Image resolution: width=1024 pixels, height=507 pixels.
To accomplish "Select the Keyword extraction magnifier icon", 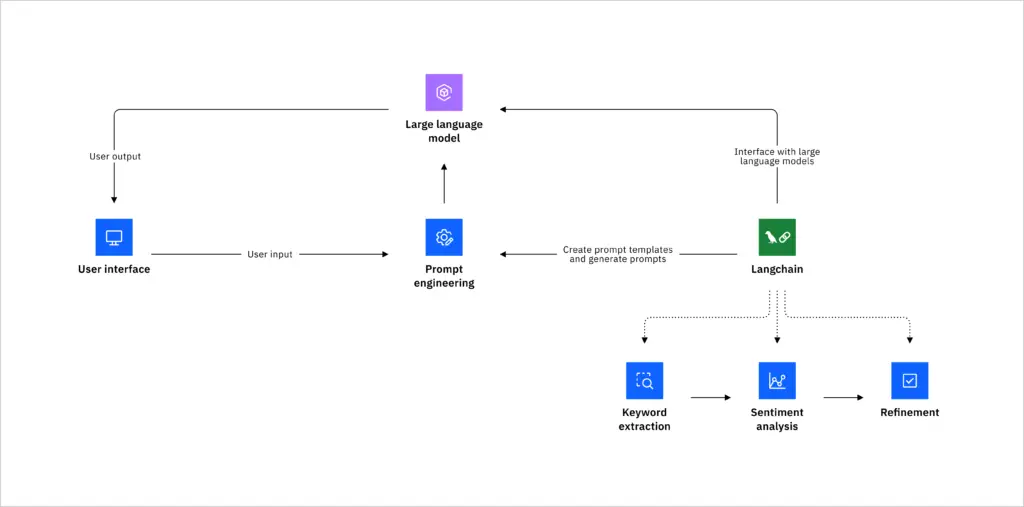I will click(x=645, y=380).
